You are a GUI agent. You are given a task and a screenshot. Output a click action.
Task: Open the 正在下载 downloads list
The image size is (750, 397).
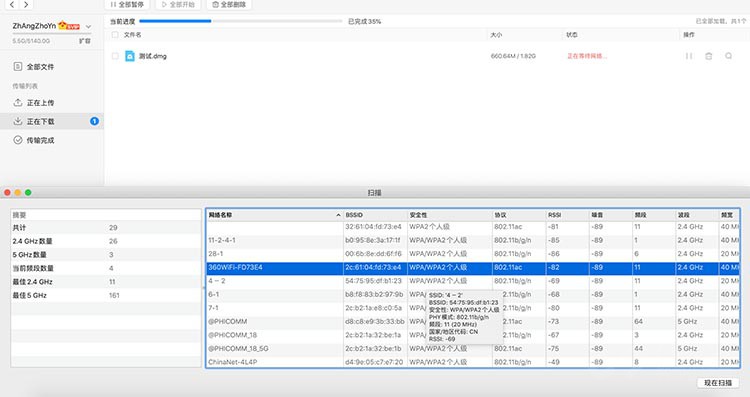coord(52,121)
